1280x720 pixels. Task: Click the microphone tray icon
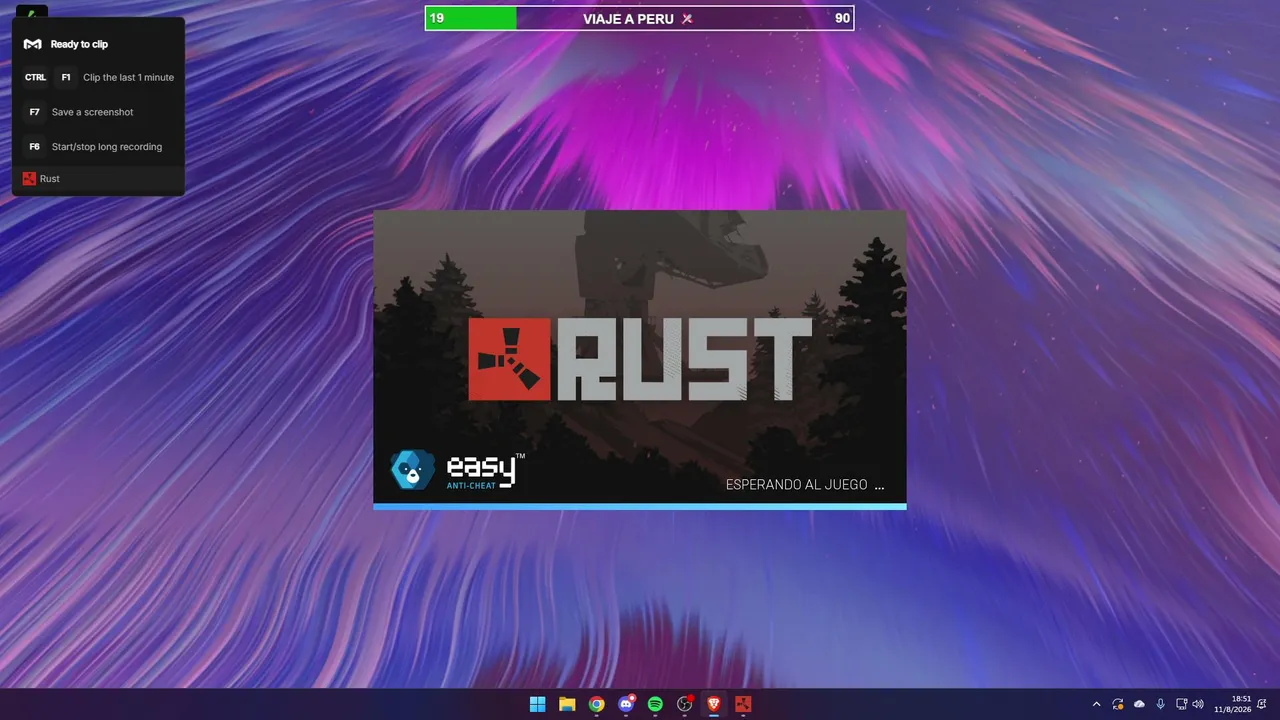[1160, 704]
